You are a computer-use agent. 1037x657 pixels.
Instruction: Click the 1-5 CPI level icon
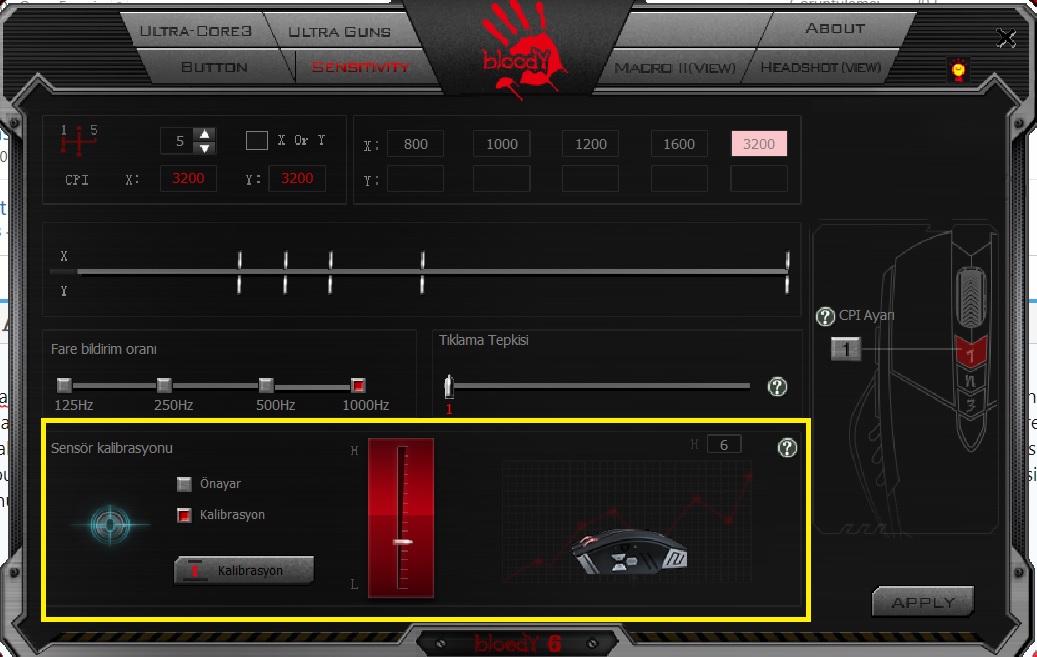click(79, 140)
